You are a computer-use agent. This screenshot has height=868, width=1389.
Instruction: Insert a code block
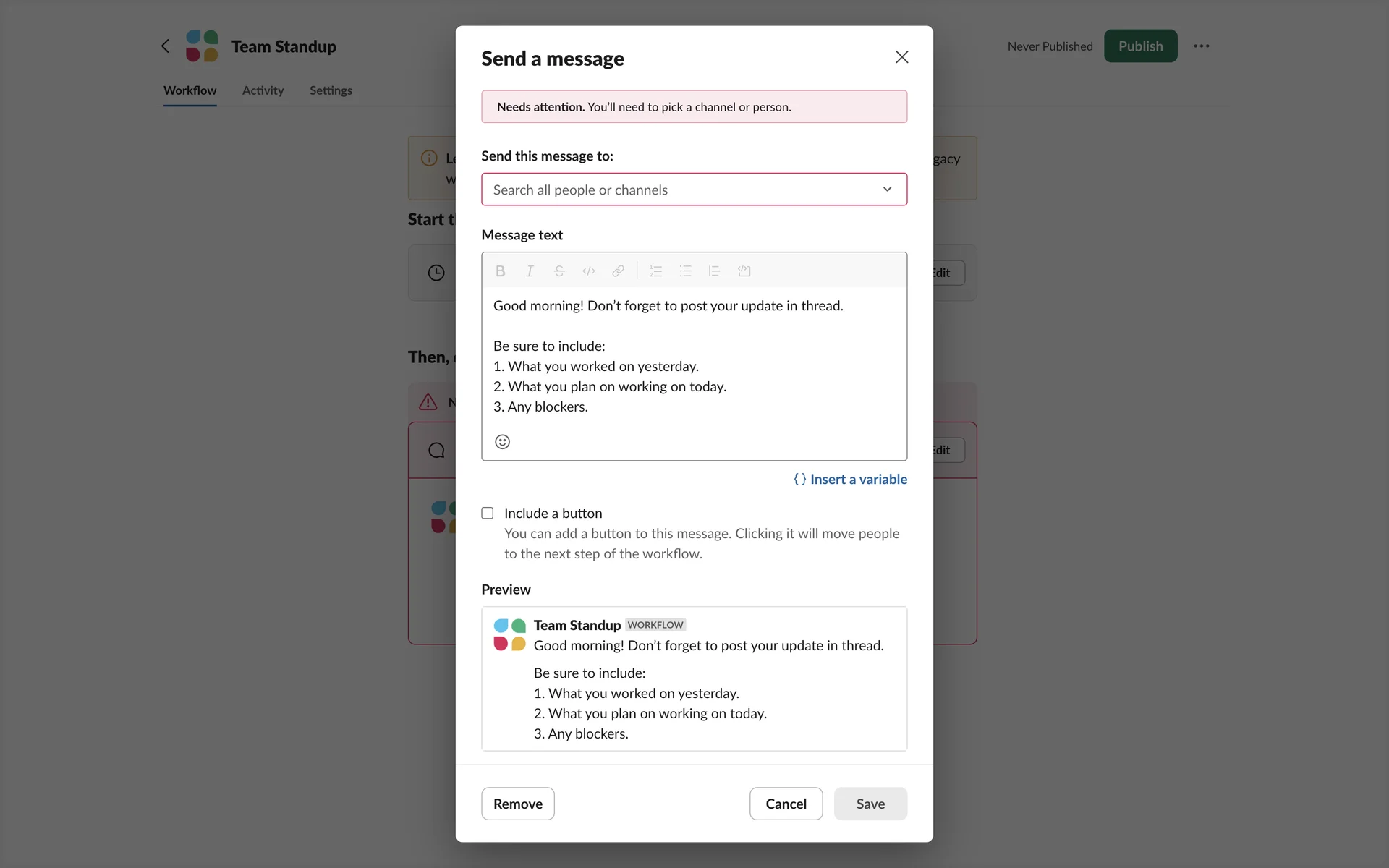point(744,271)
